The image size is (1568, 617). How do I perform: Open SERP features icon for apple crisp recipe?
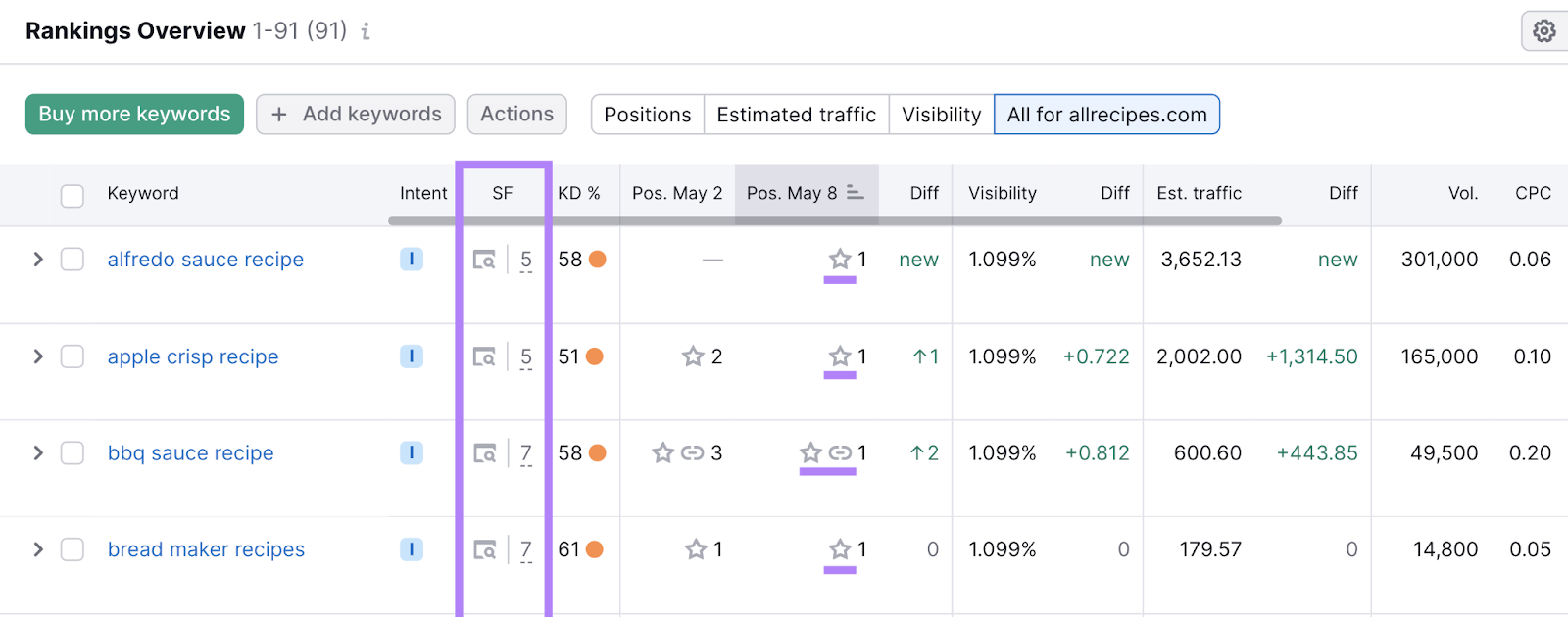(x=484, y=356)
